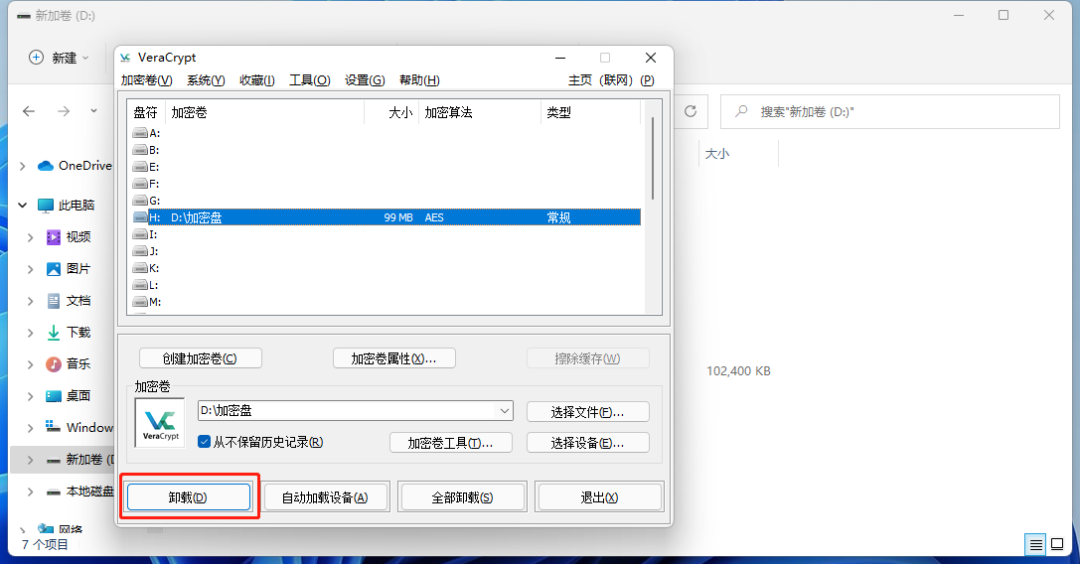
Task: Open the 加密卷(V) menu
Action: tap(147, 81)
